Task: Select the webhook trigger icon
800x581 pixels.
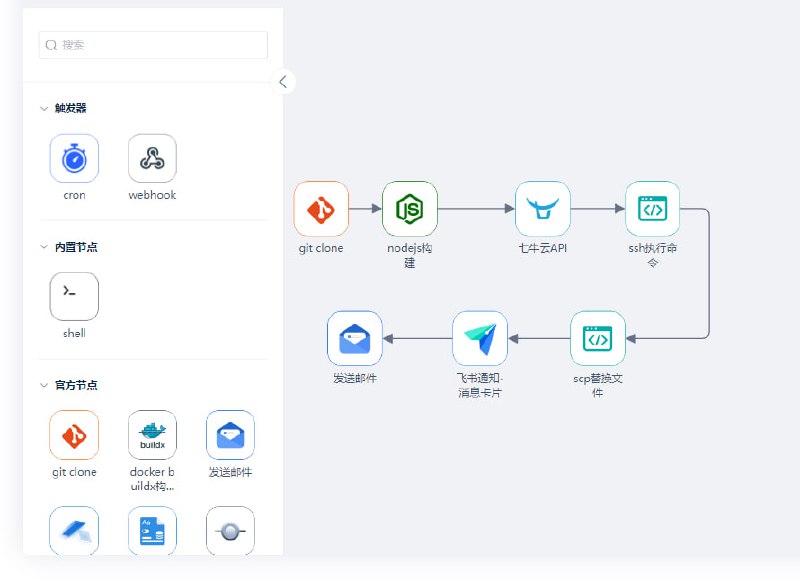Action: point(151,158)
